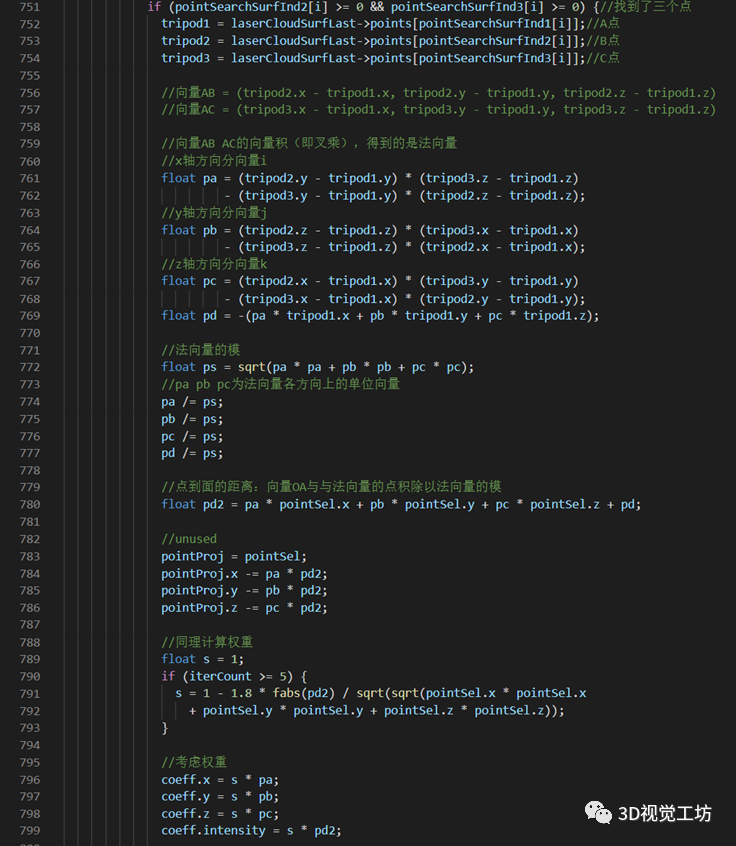Click the 3D视觉工坊 watermark text
The height and width of the screenshot is (846, 736).
[664, 813]
